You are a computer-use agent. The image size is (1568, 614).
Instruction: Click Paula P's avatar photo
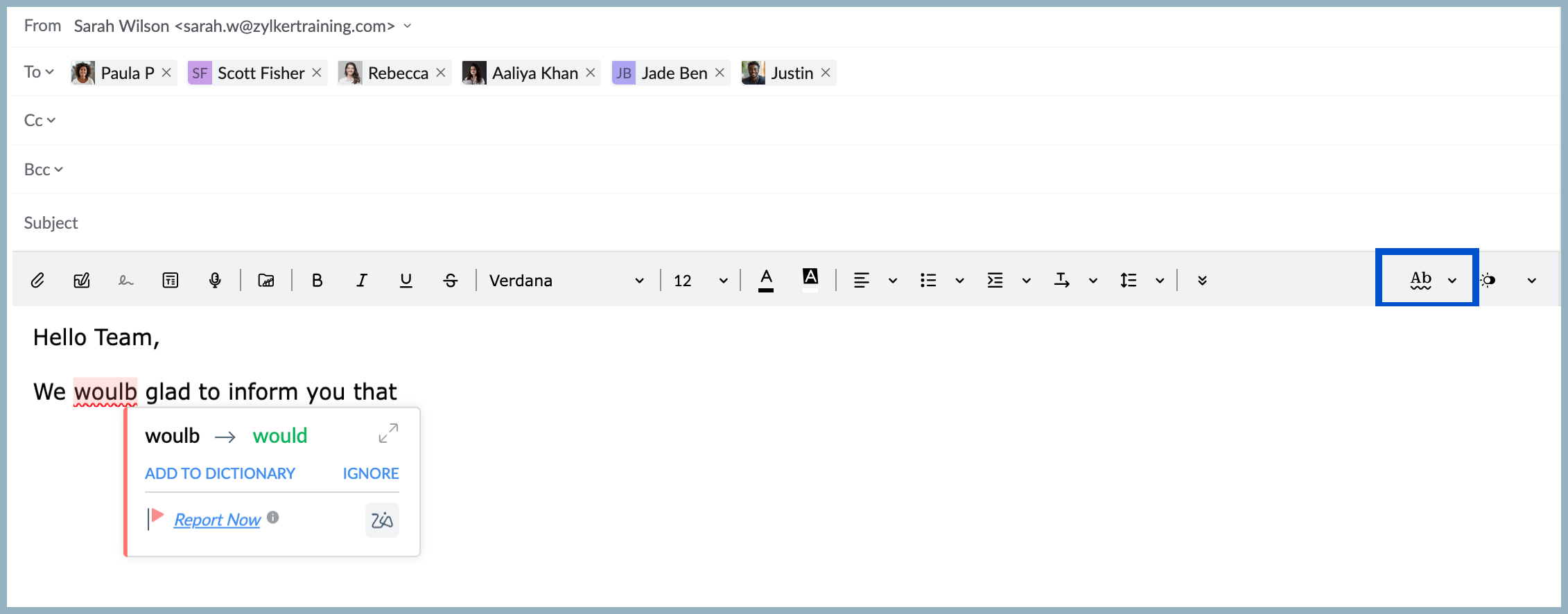tap(83, 73)
